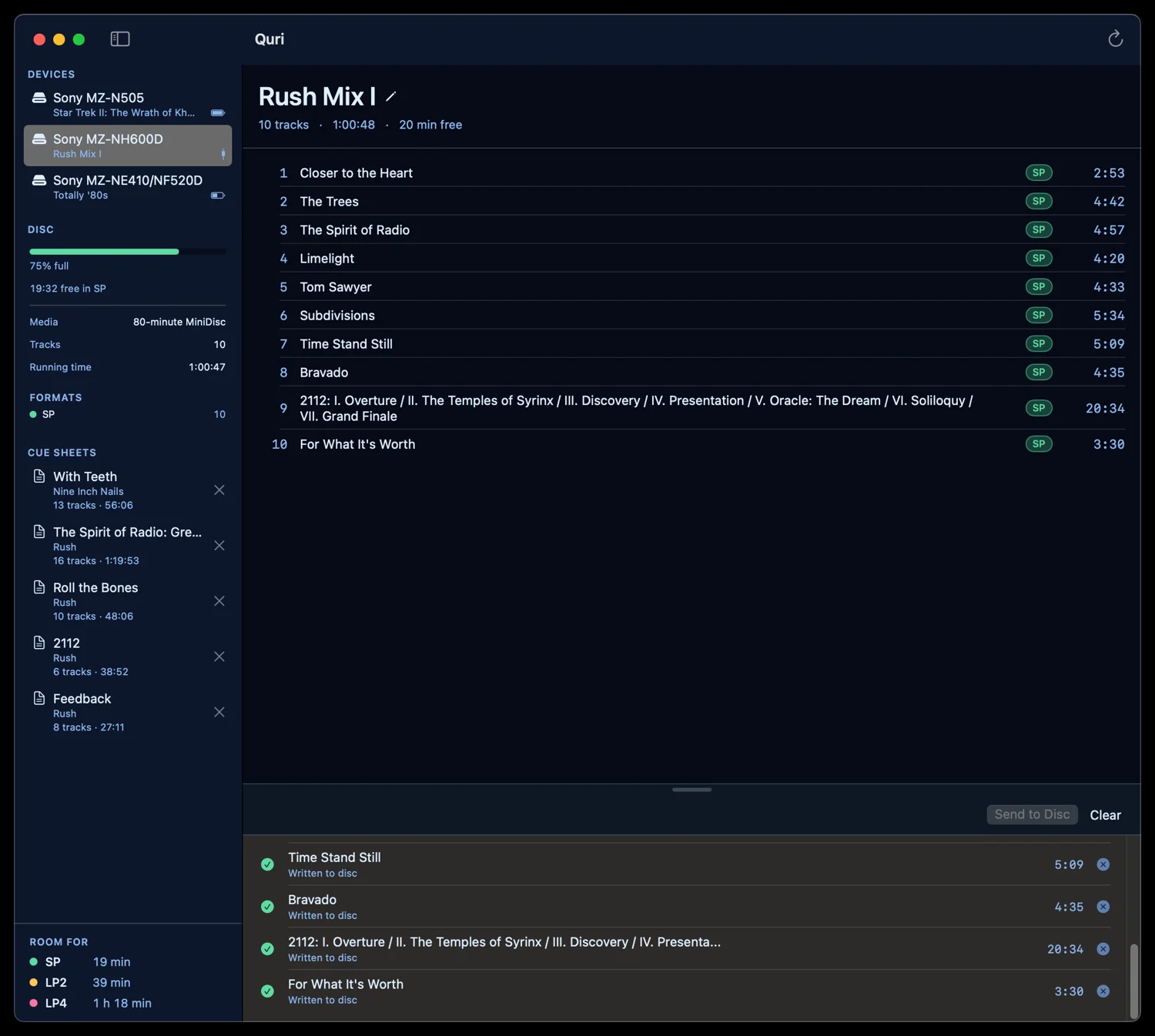Click the queue list scrollbar
1155x1036 pixels.
click(x=1133, y=981)
